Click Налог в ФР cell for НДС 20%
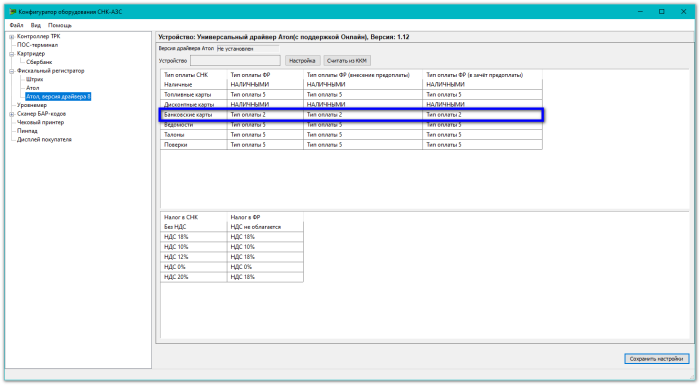 click(265, 277)
